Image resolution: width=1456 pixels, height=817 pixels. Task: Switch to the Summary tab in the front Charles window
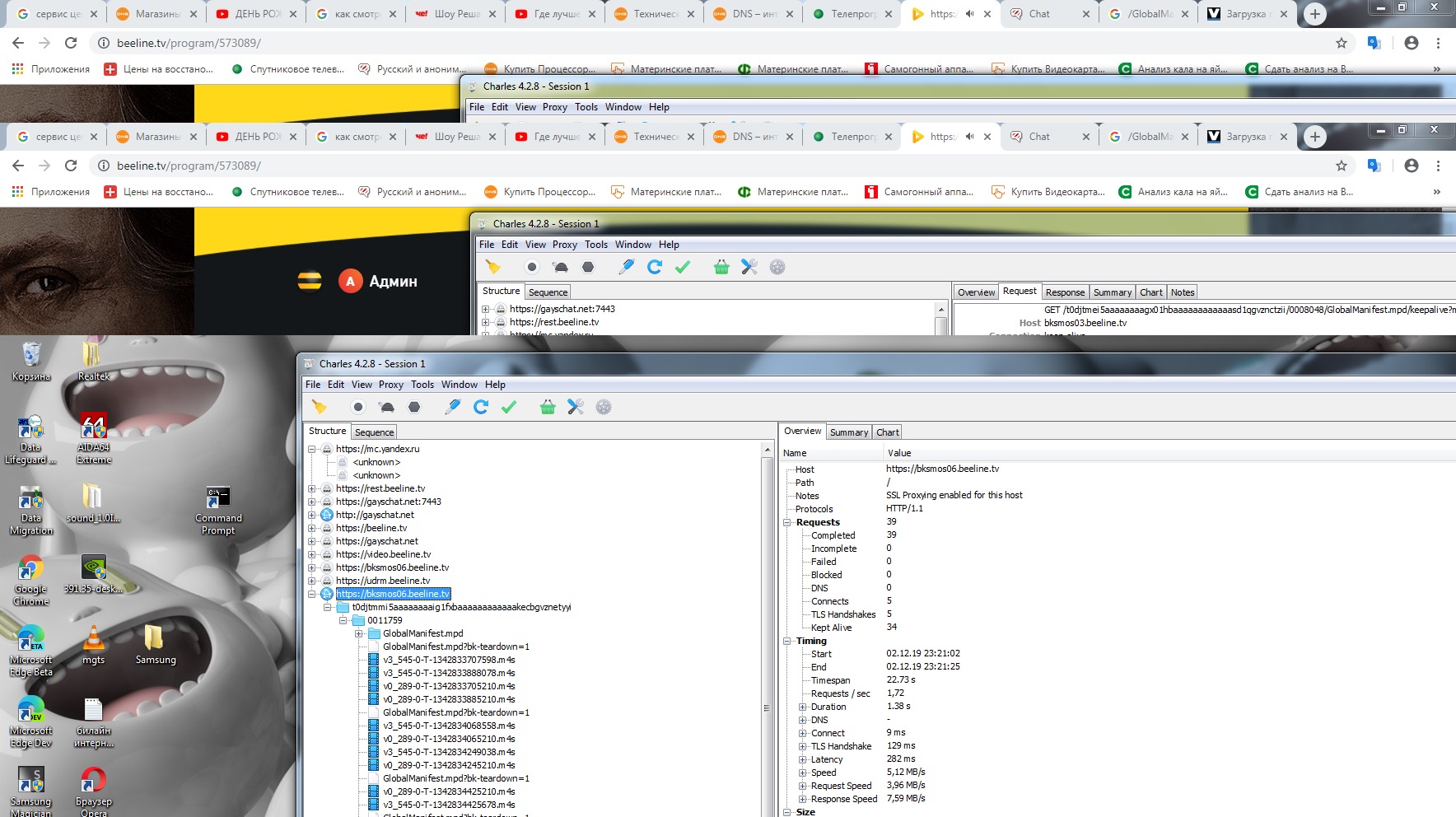[849, 432]
